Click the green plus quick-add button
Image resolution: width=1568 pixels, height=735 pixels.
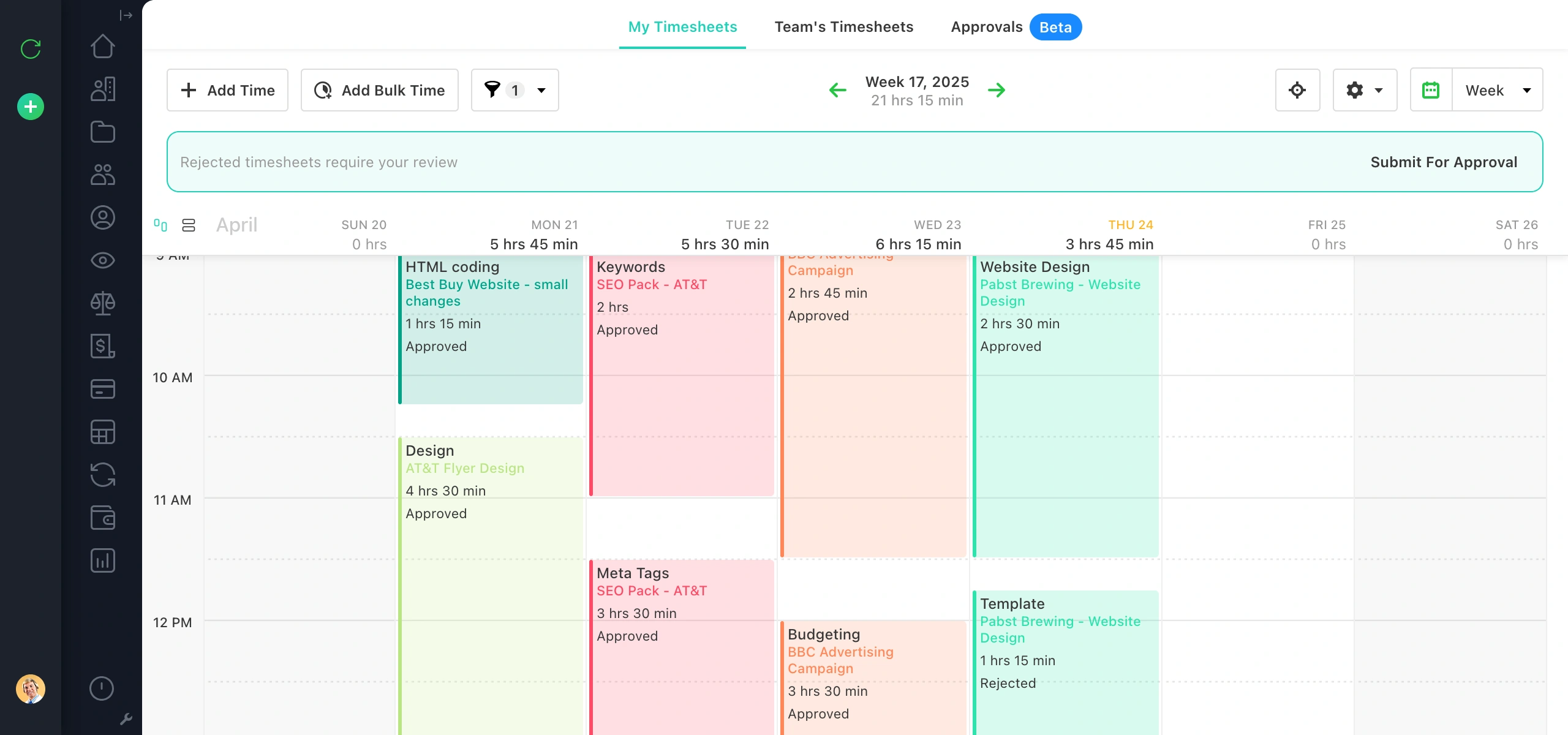tap(31, 107)
